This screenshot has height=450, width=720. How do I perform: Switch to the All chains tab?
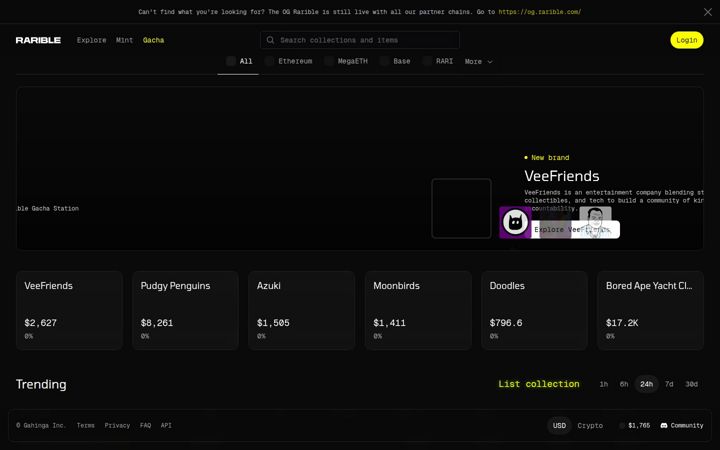coord(238,62)
